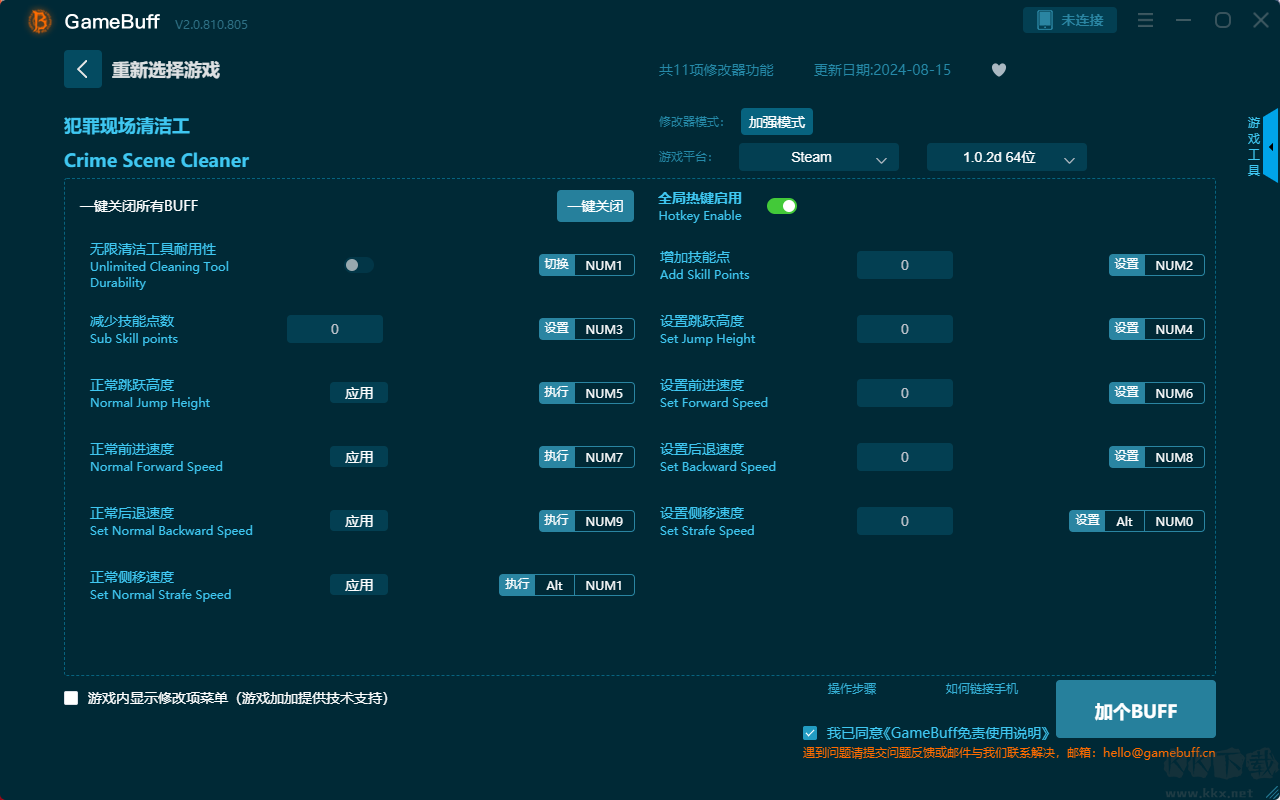Click the Set Jump Height value field
This screenshot has width=1280, height=800.
click(905, 329)
